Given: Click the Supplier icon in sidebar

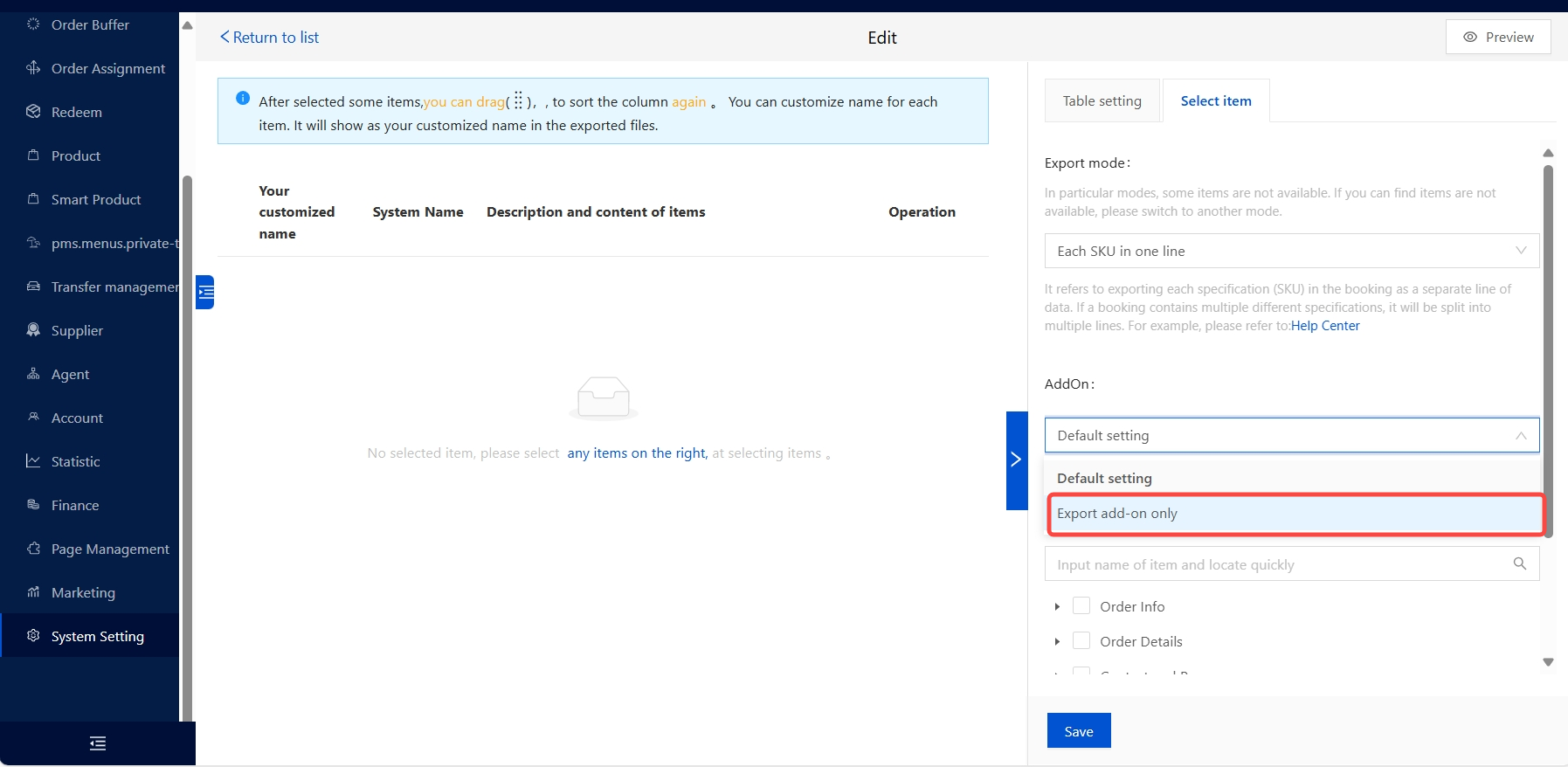Looking at the screenshot, I should (x=33, y=330).
